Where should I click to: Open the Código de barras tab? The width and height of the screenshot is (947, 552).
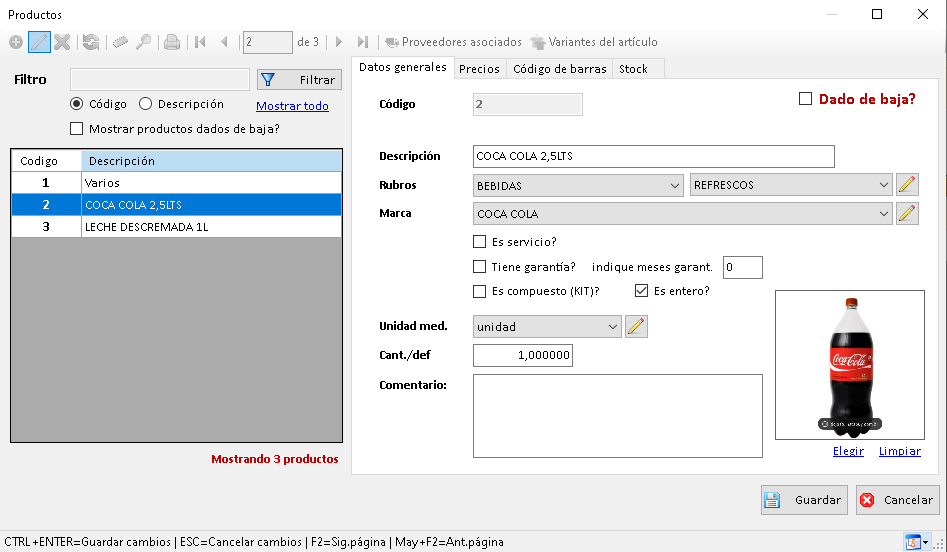[x=559, y=69]
